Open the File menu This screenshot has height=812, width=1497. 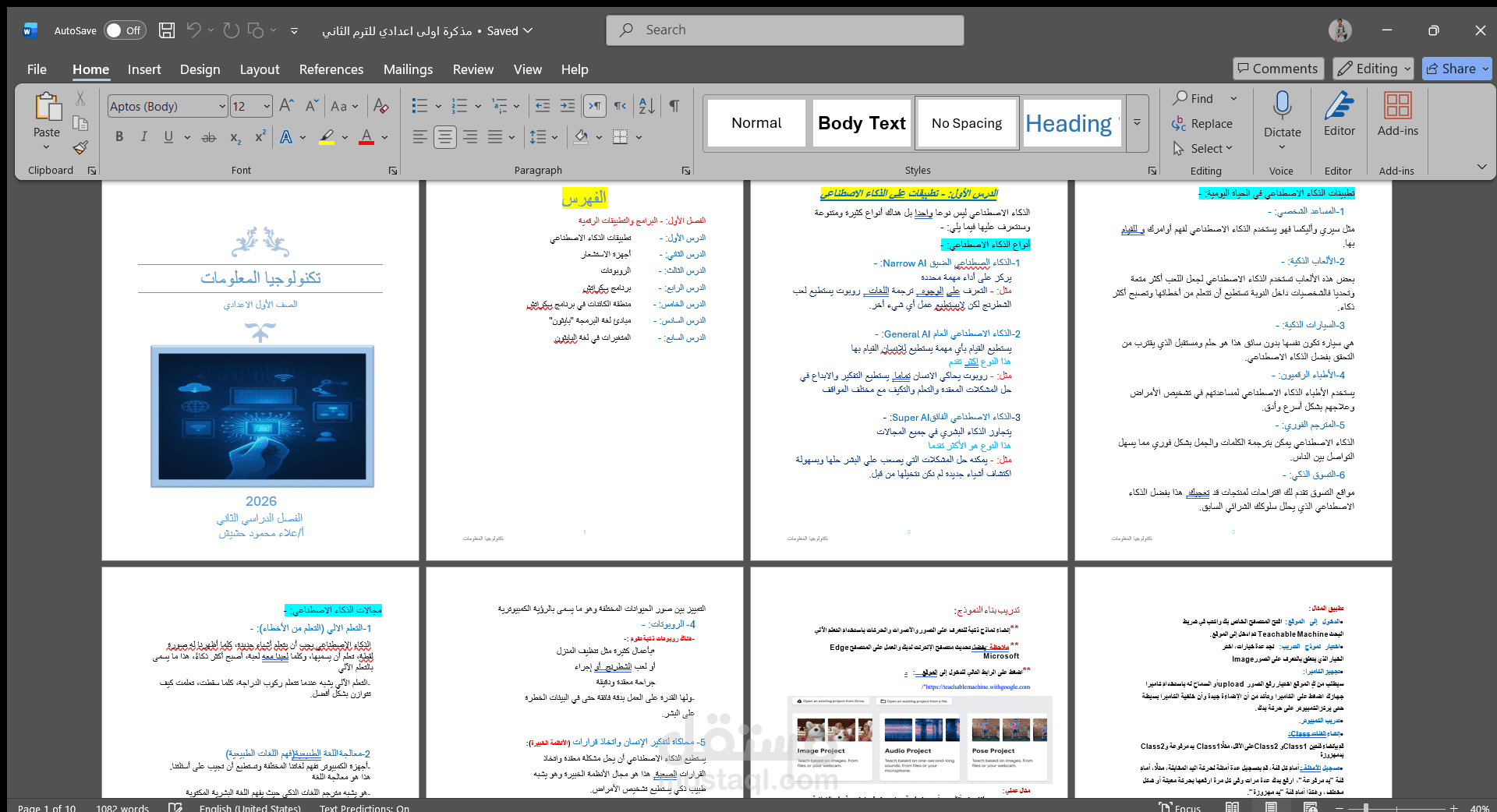[x=37, y=69]
